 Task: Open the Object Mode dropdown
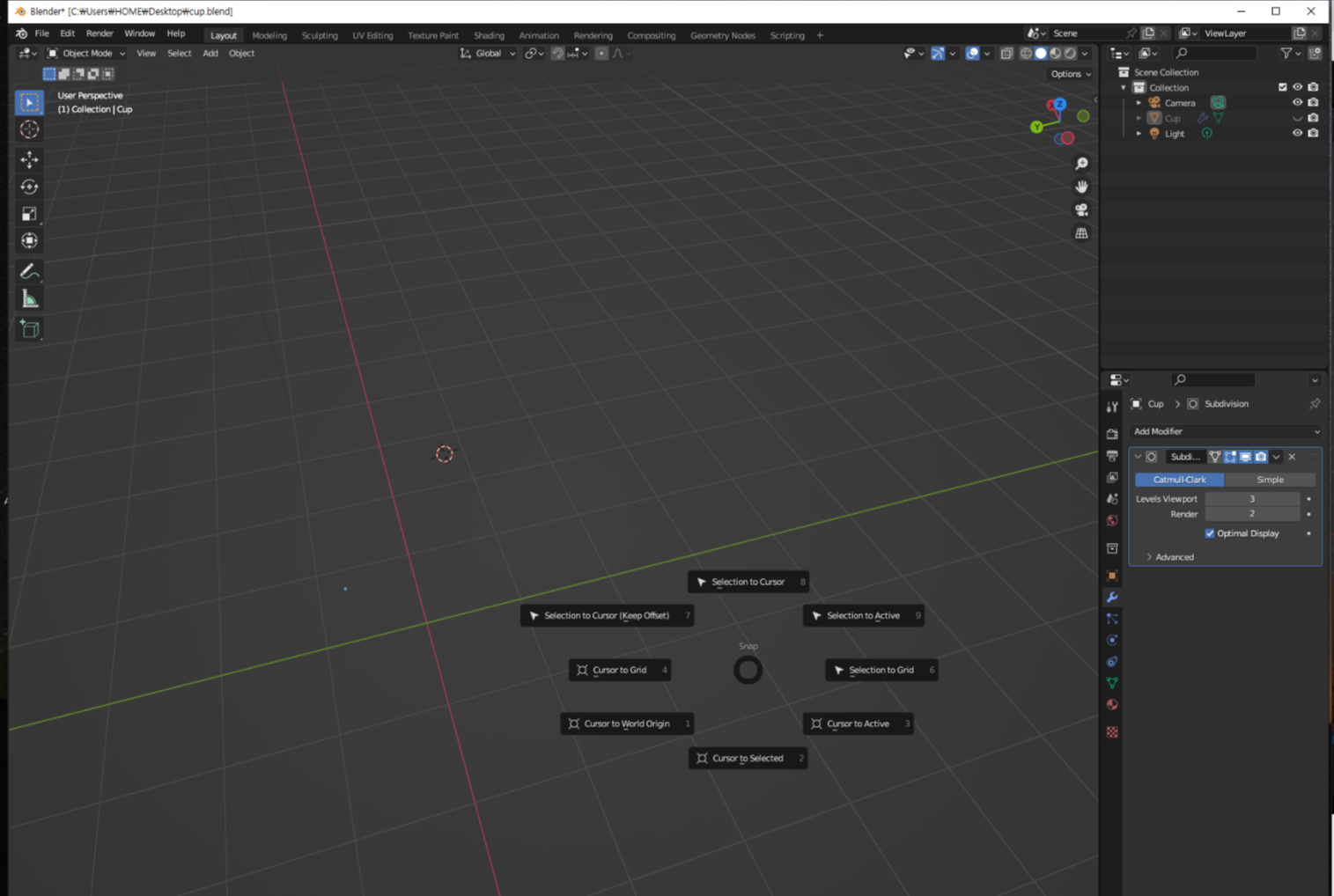[x=86, y=54]
